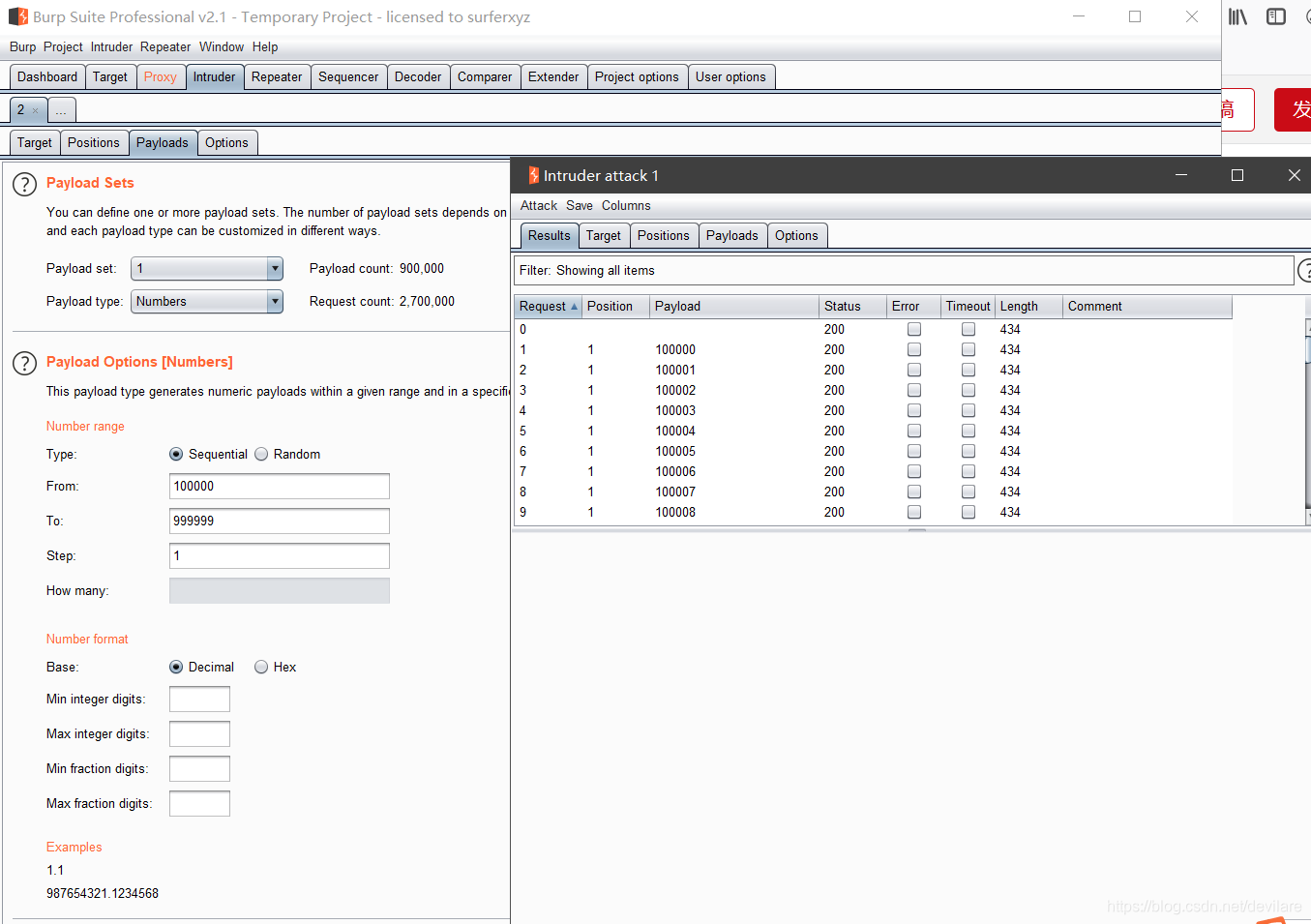Select Sequential number range type
The image size is (1311, 924).
pos(176,455)
